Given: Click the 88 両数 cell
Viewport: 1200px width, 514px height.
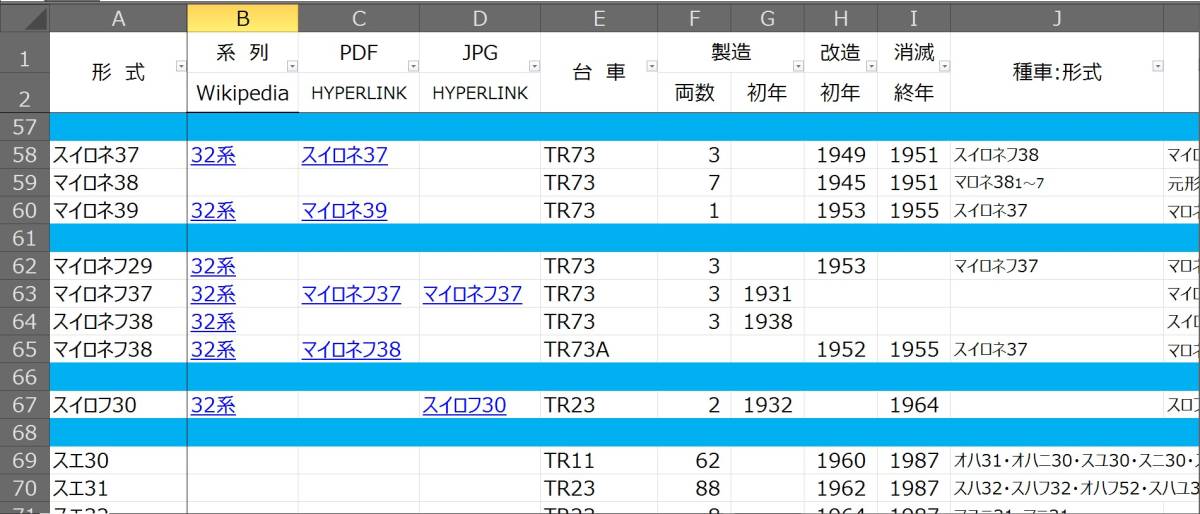Looking at the screenshot, I should (x=695, y=489).
